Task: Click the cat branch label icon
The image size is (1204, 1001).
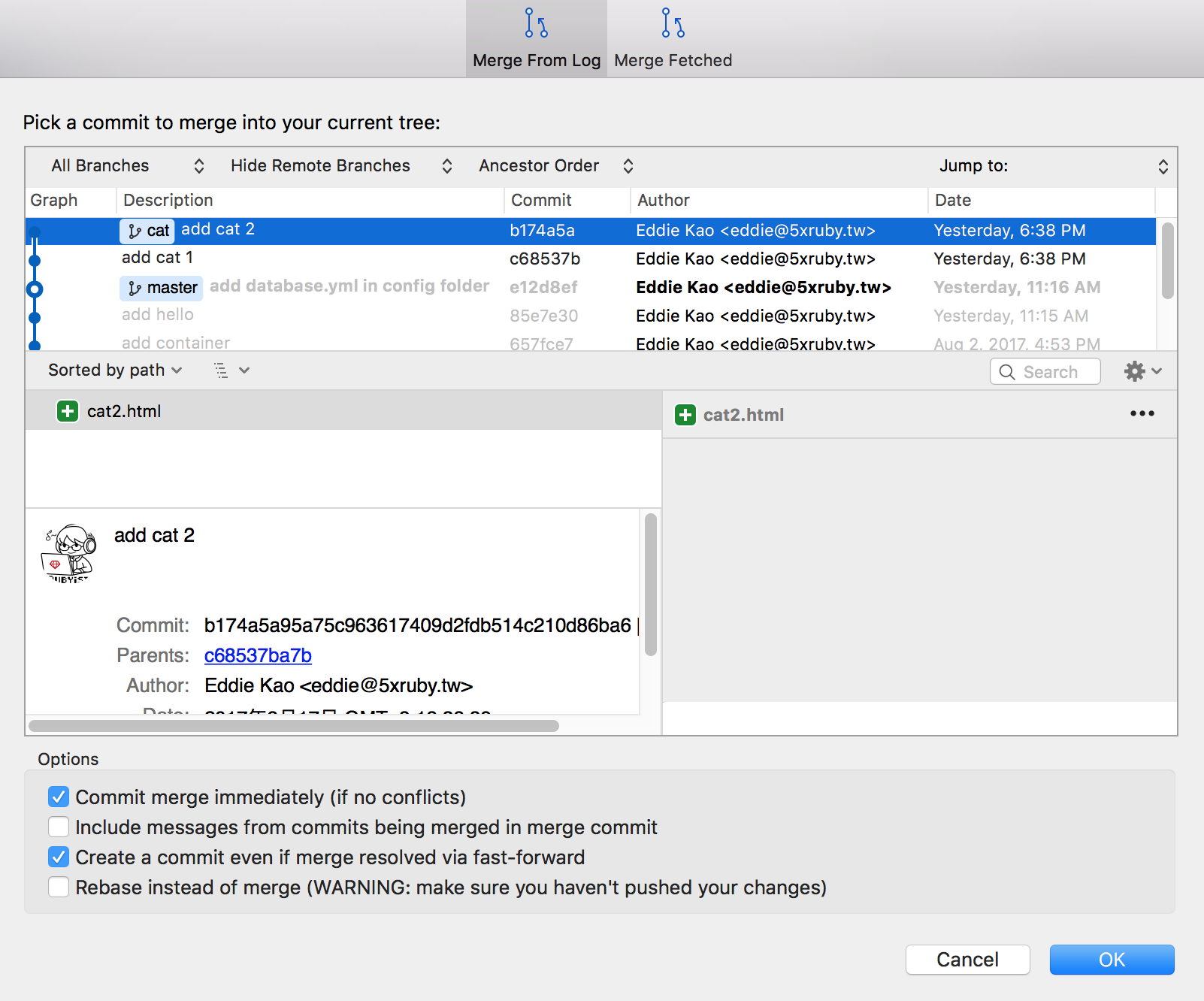Action: tap(135, 231)
